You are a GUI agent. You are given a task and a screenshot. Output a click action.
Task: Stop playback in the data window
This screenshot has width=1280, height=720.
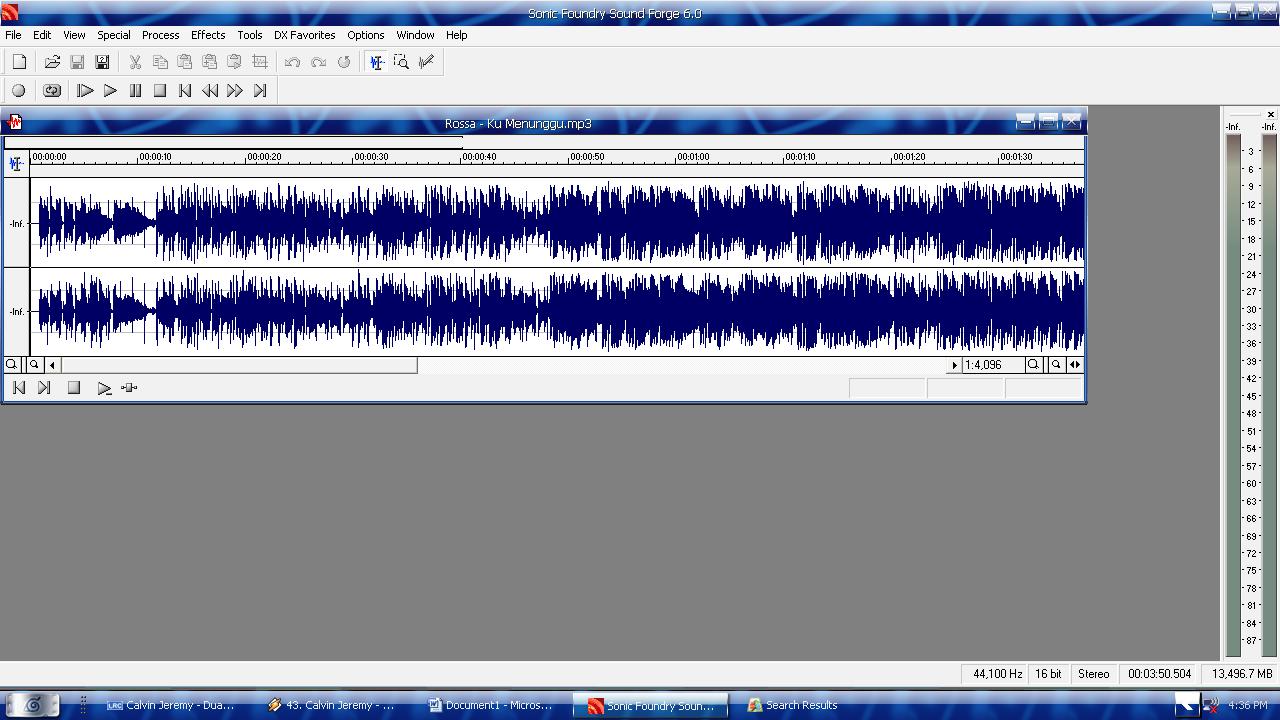pyautogui.click(x=74, y=388)
